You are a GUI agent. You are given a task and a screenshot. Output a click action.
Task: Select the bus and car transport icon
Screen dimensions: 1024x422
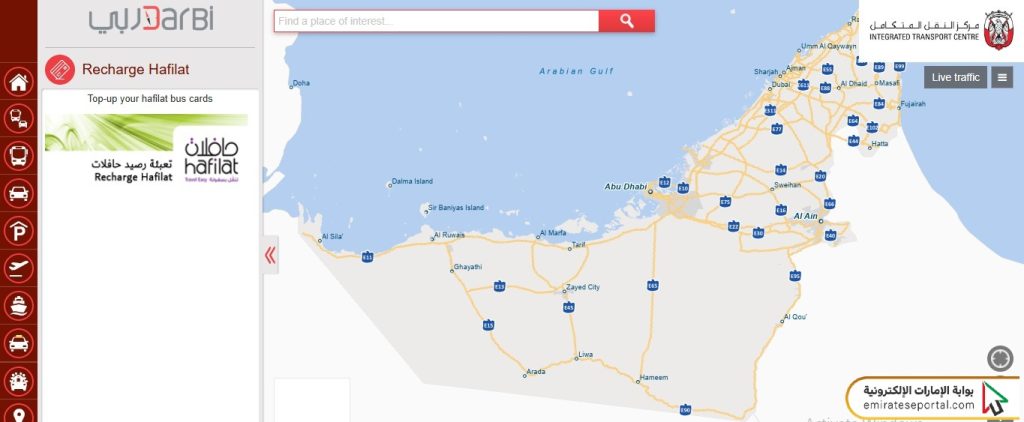point(18,119)
